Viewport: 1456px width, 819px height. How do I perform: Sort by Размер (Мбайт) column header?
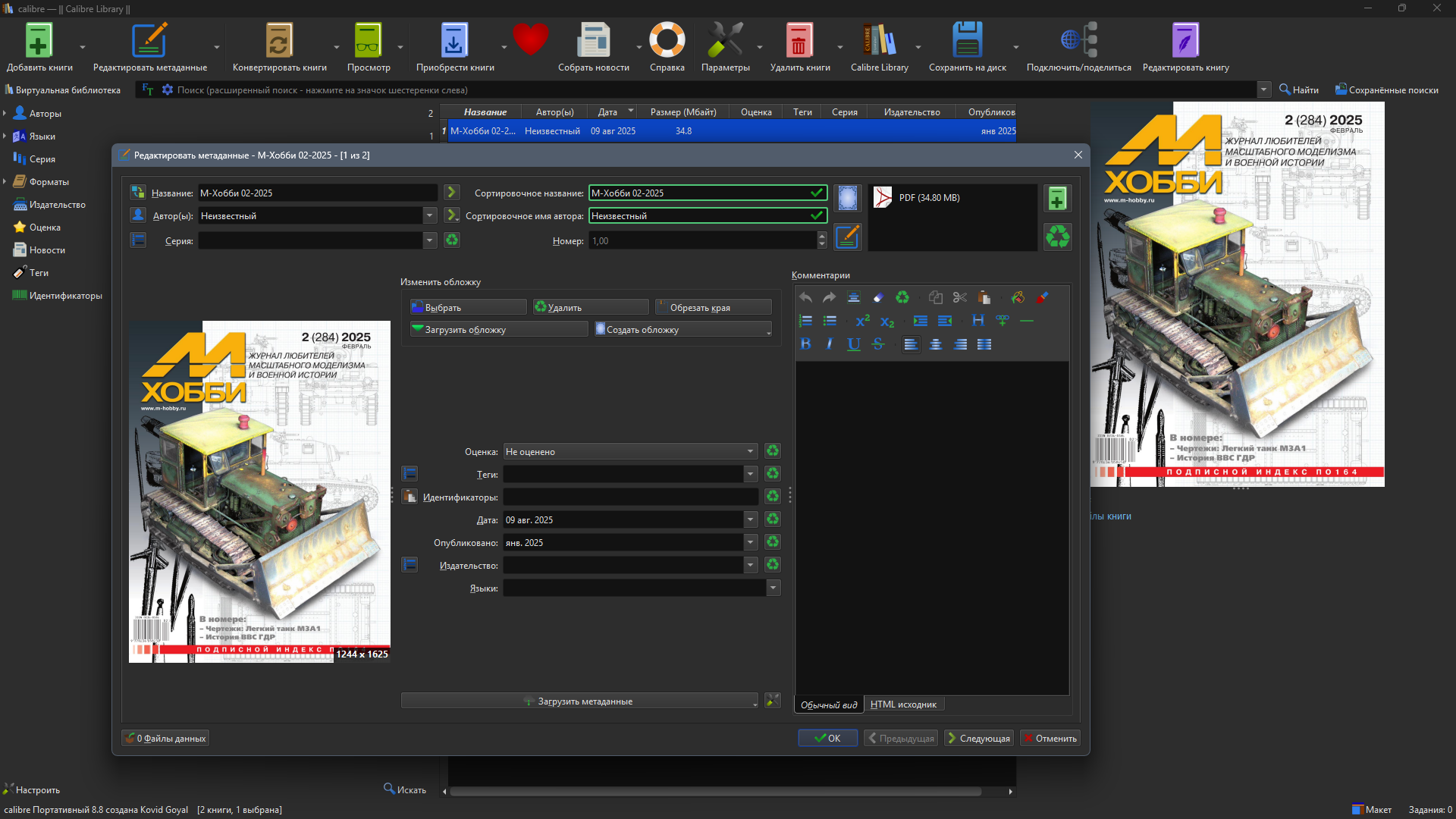683,112
